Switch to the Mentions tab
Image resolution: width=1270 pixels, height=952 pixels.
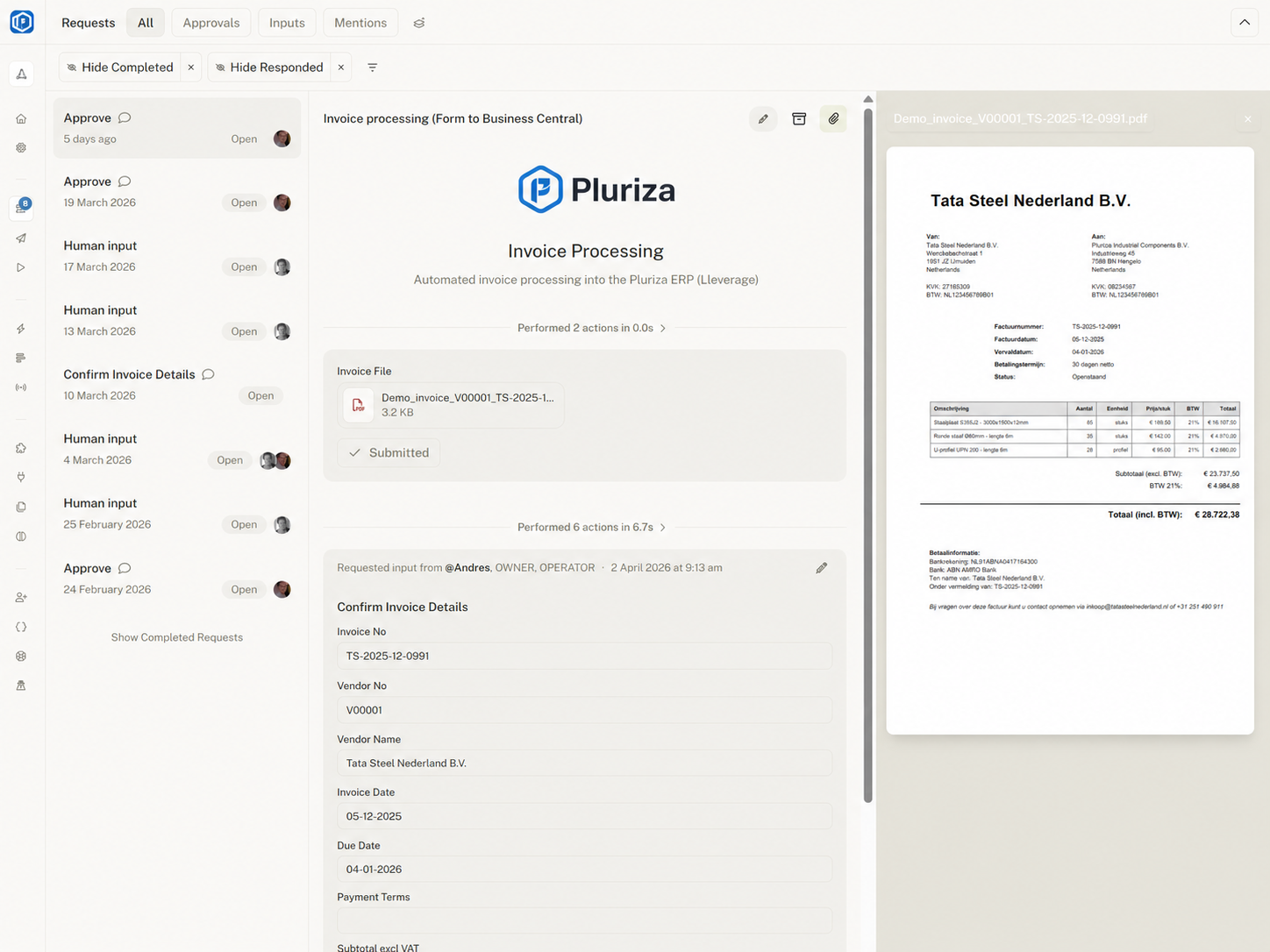point(360,23)
